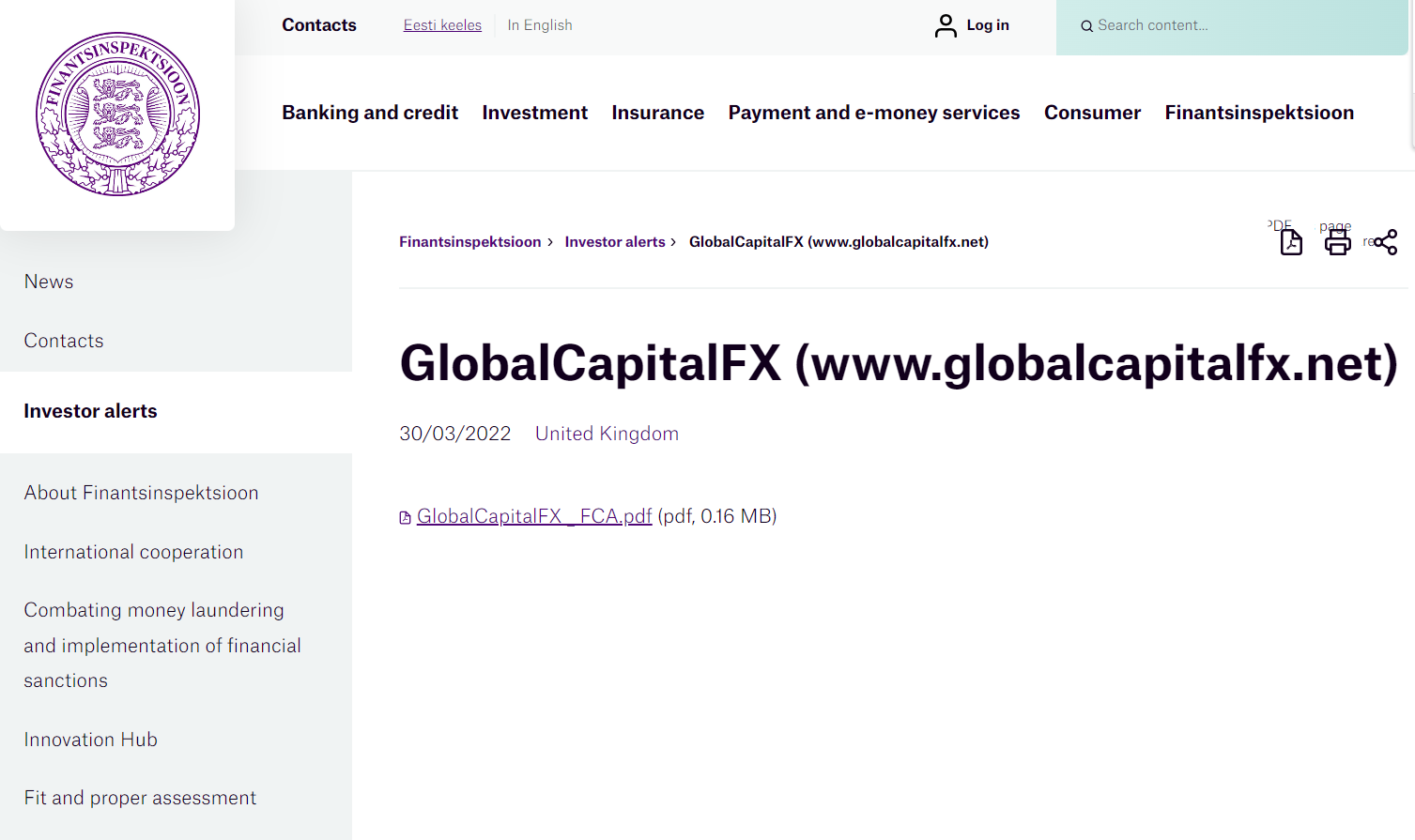
Task: Open the GlobalCapitalFX_FCA.pdf file link
Action: [x=534, y=516]
